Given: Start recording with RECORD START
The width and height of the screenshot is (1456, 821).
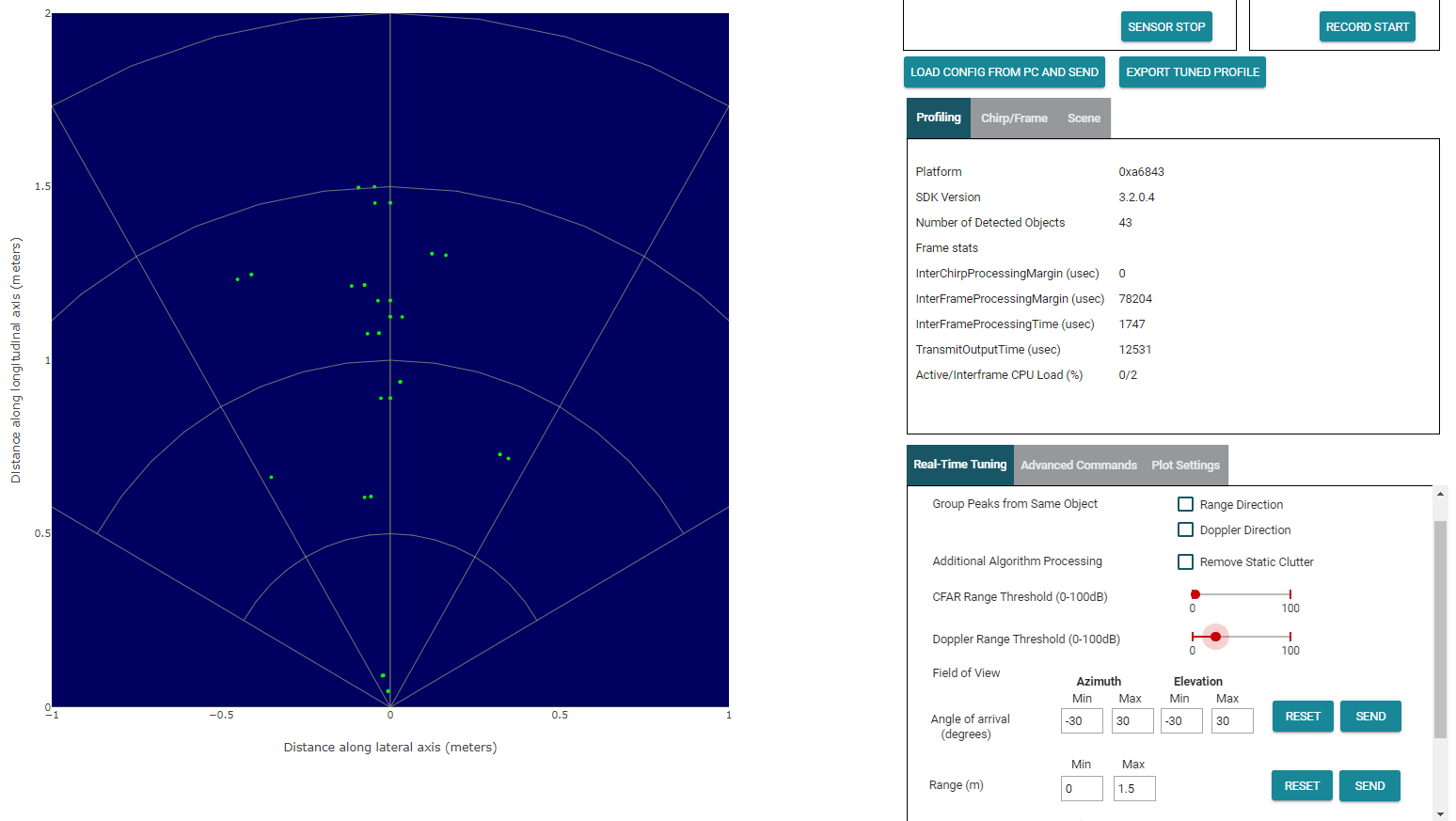Looking at the screenshot, I should [x=1368, y=26].
